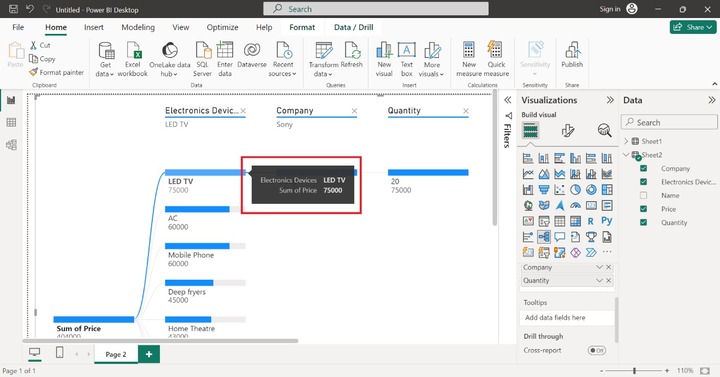Choose the Python visual icon

607,221
